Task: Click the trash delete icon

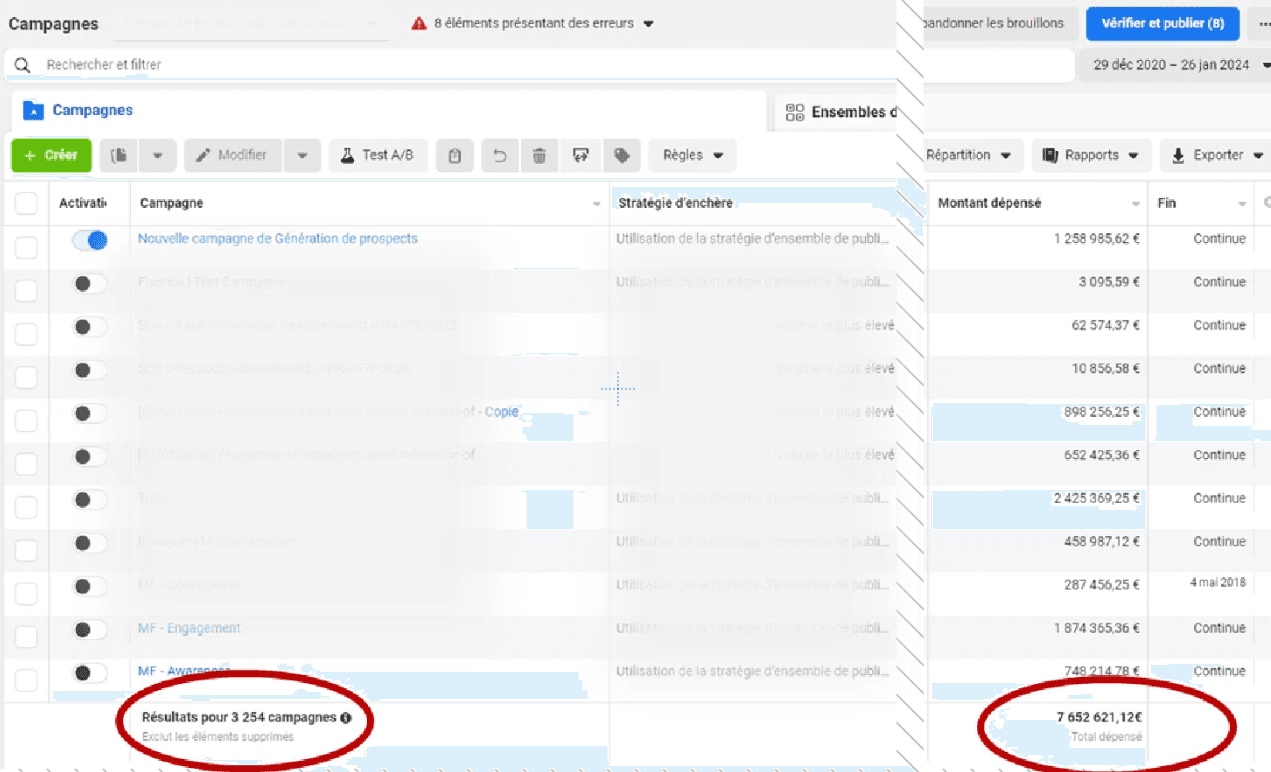Action: tap(539, 155)
